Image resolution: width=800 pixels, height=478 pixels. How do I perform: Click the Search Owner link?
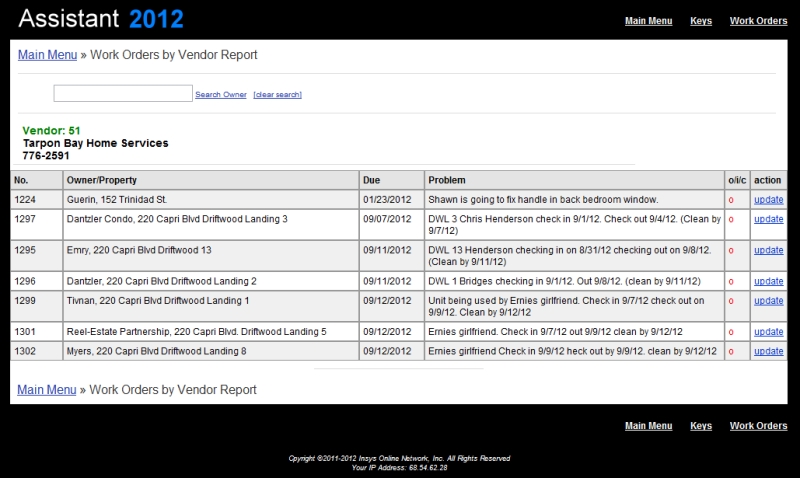[221, 95]
